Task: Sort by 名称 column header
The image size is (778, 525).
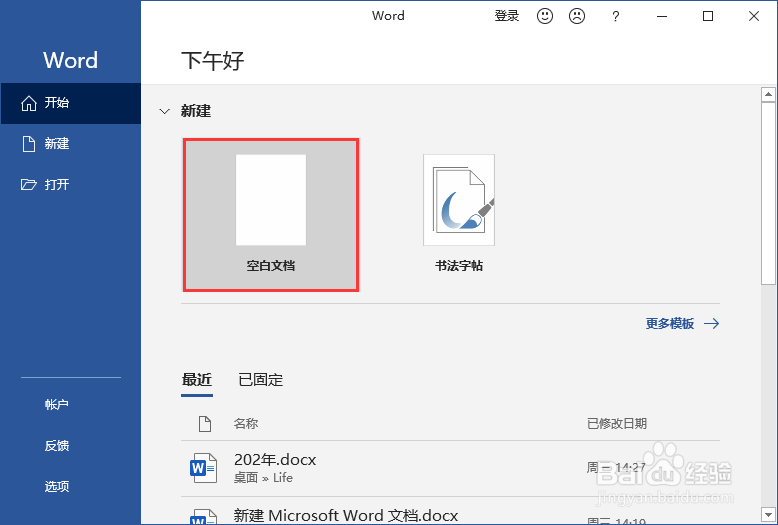Action: 246,424
